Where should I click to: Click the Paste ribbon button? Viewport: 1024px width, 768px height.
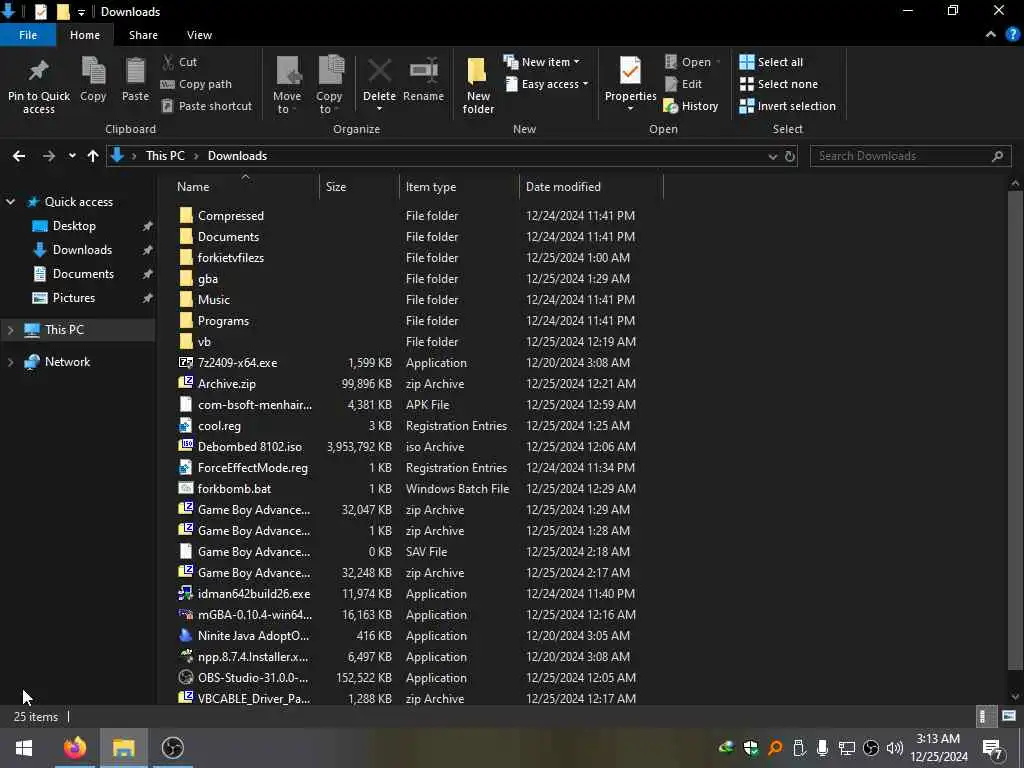[x=135, y=80]
